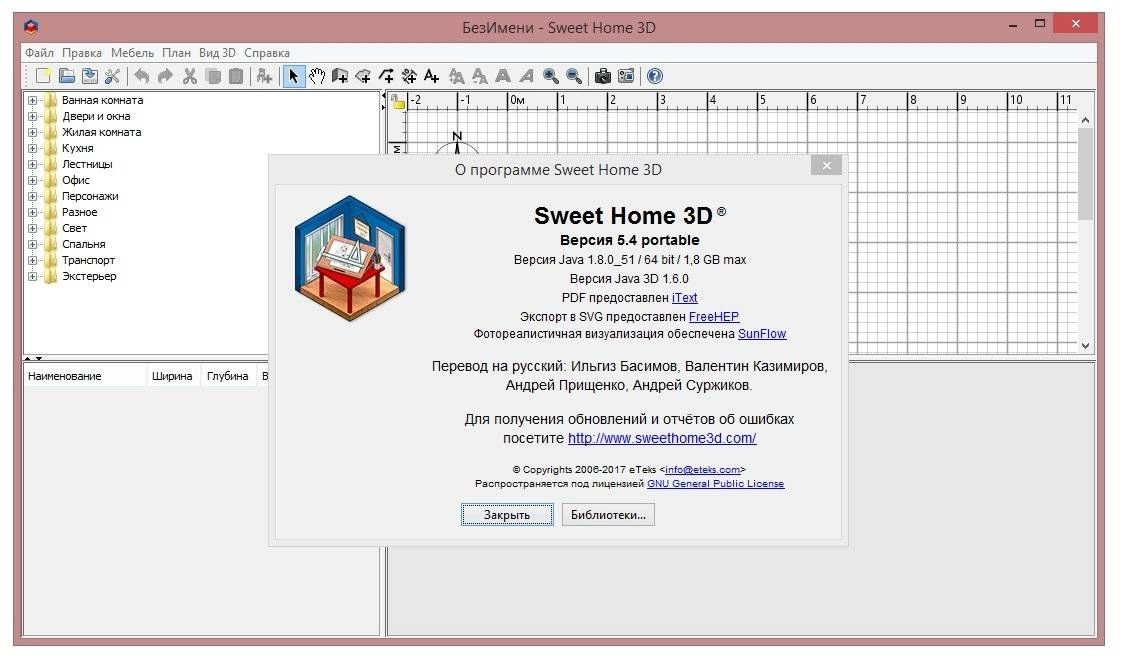
Task: Open preferences with wrench icon
Action: pyautogui.click(x=112, y=76)
